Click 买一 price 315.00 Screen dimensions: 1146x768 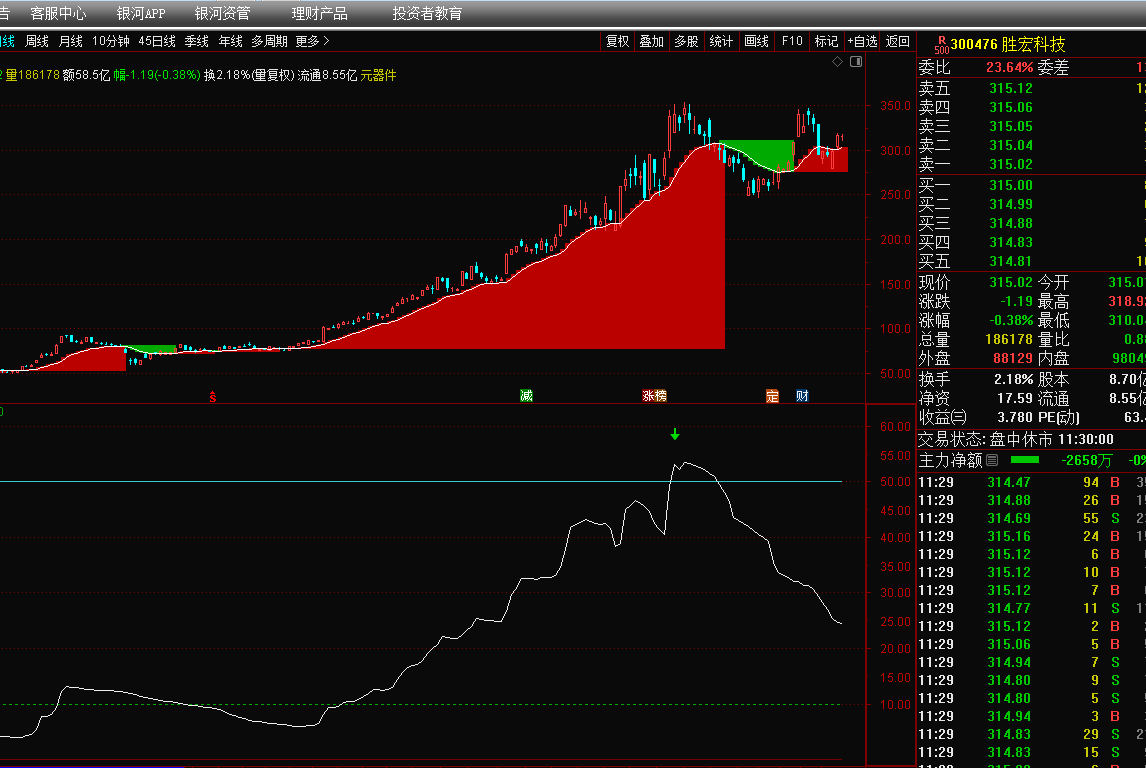tap(1011, 185)
